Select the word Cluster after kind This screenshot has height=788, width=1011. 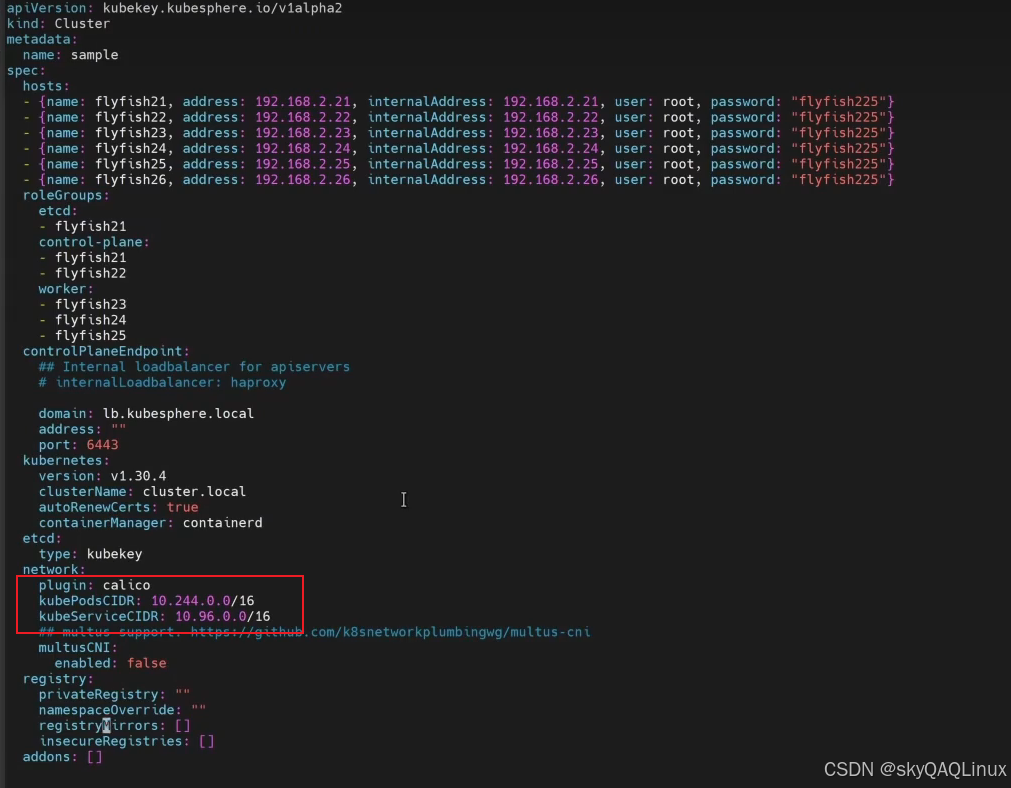[82, 24]
